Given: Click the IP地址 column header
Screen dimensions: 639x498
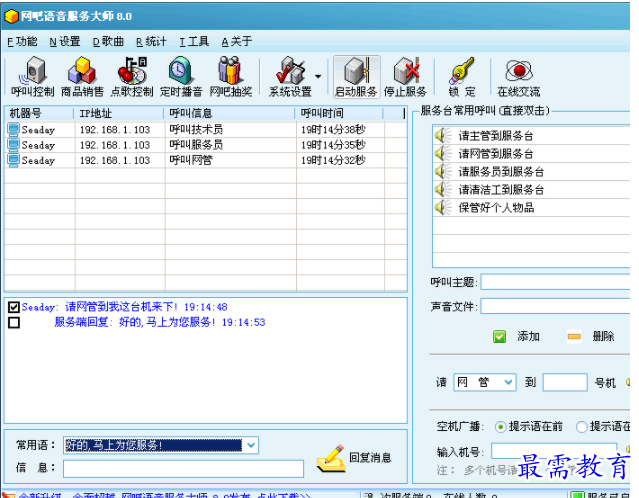Looking at the screenshot, I should (x=119, y=113).
